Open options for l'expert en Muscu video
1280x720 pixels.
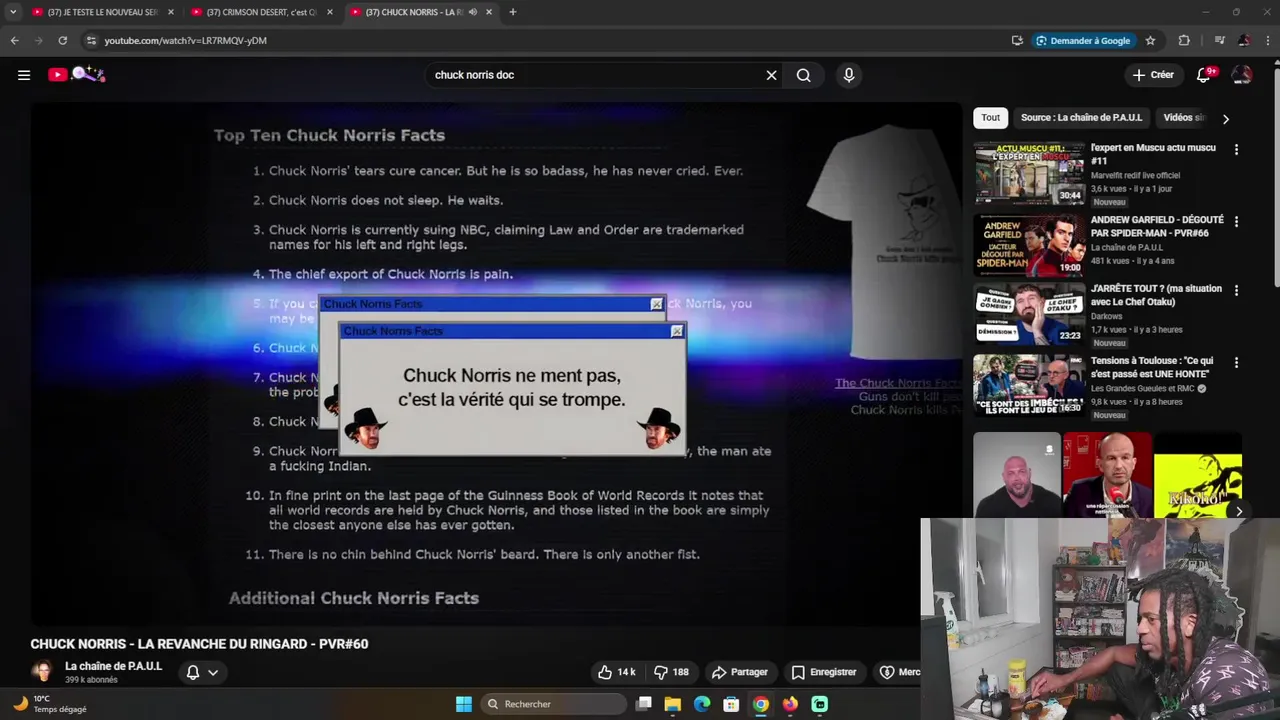tap(1236, 149)
